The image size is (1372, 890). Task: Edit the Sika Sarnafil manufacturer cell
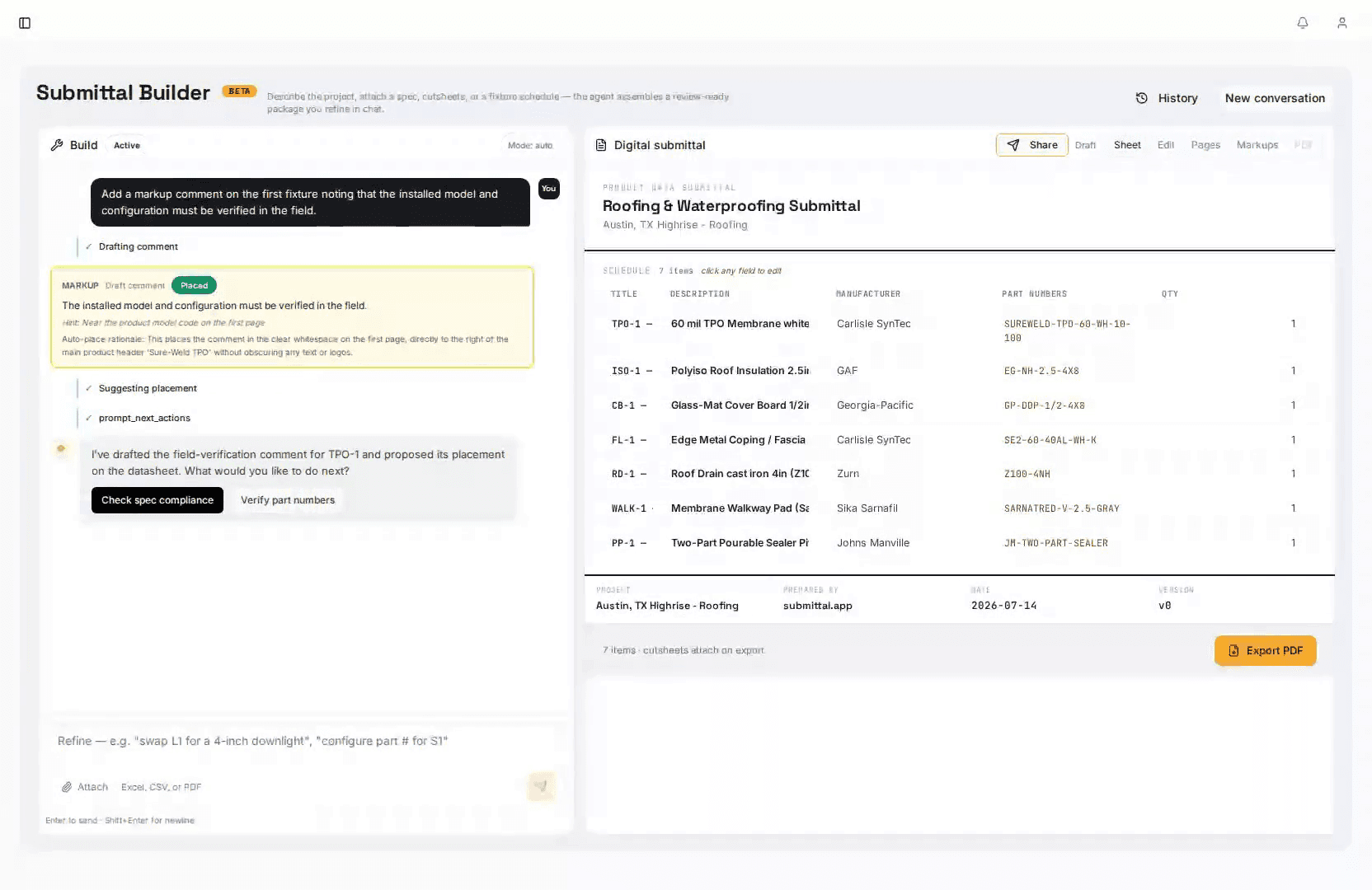coord(867,508)
